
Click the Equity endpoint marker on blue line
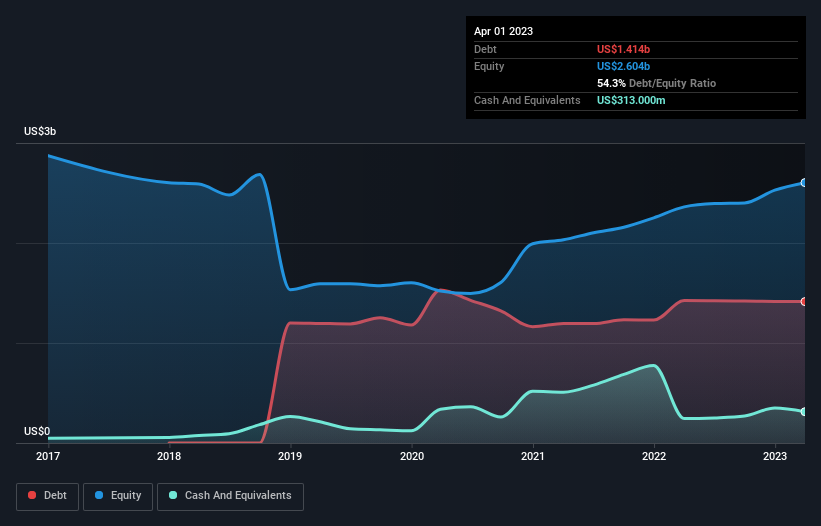[804, 183]
